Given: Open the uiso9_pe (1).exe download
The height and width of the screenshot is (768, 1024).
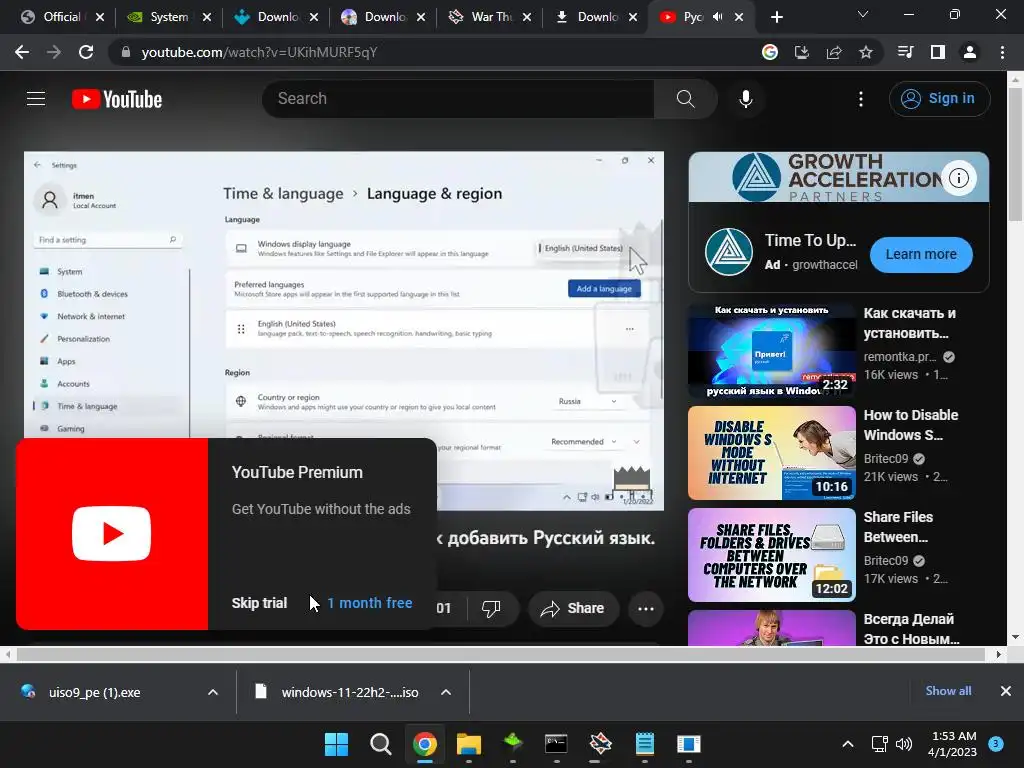Looking at the screenshot, I should [94, 692].
